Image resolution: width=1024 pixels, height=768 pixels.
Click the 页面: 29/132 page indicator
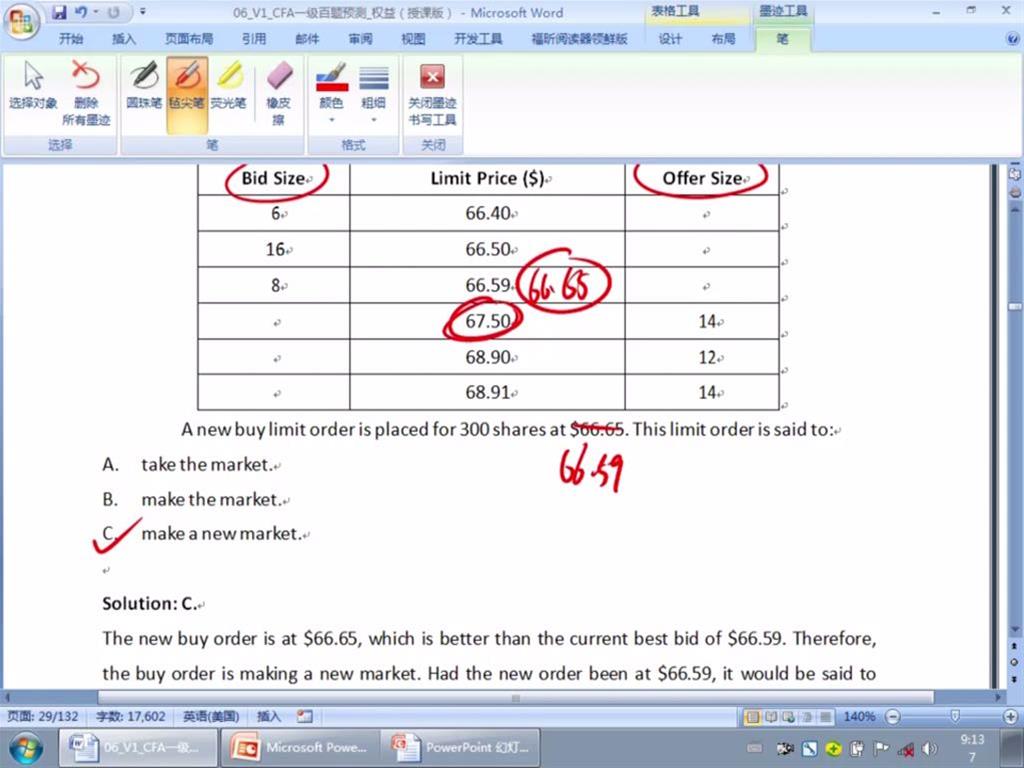42,716
